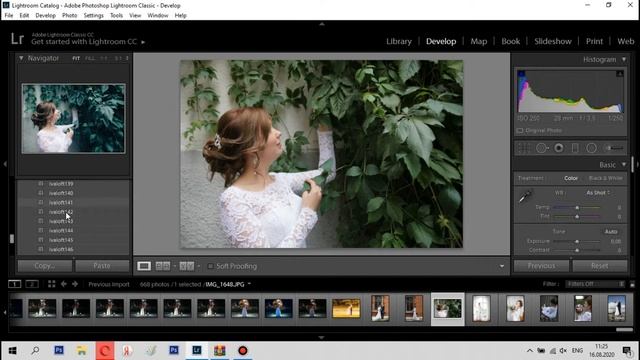This screenshot has height=360, width=640.
Task: Select golden sunset thumbnail in filmstrip
Action: tap(346, 308)
